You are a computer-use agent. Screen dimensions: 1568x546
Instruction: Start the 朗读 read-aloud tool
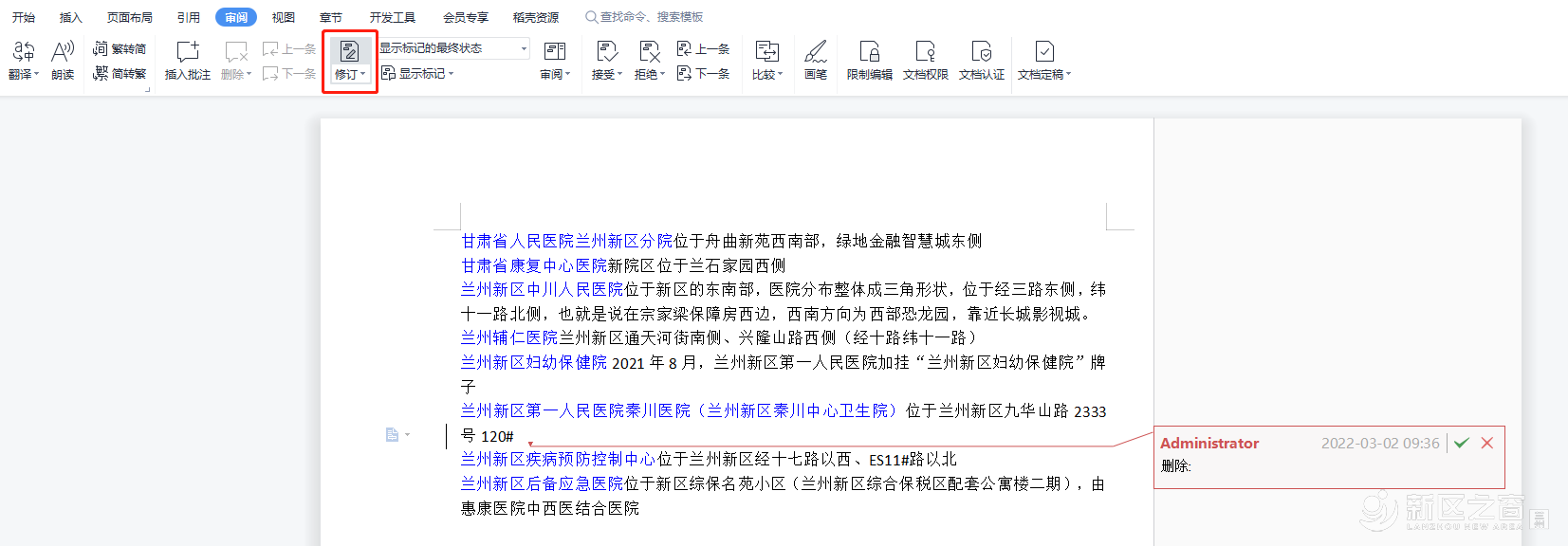[x=63, y=61]
